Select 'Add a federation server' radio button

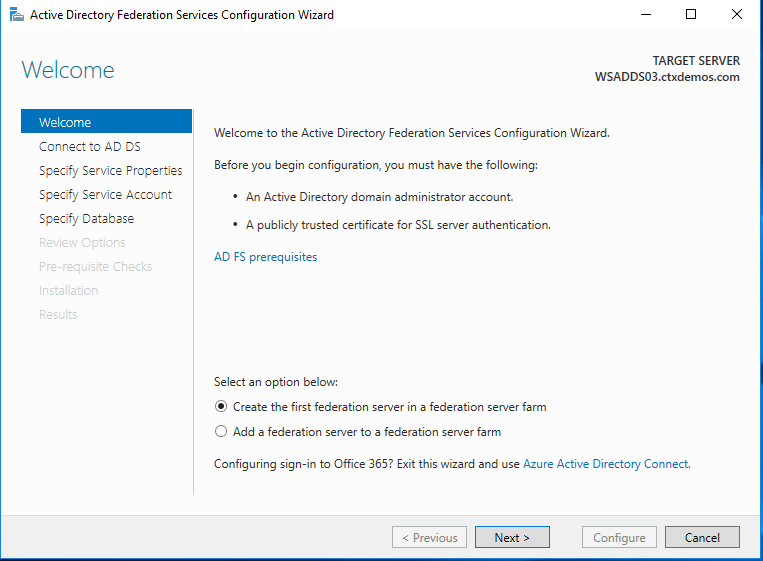coord(221,432)
